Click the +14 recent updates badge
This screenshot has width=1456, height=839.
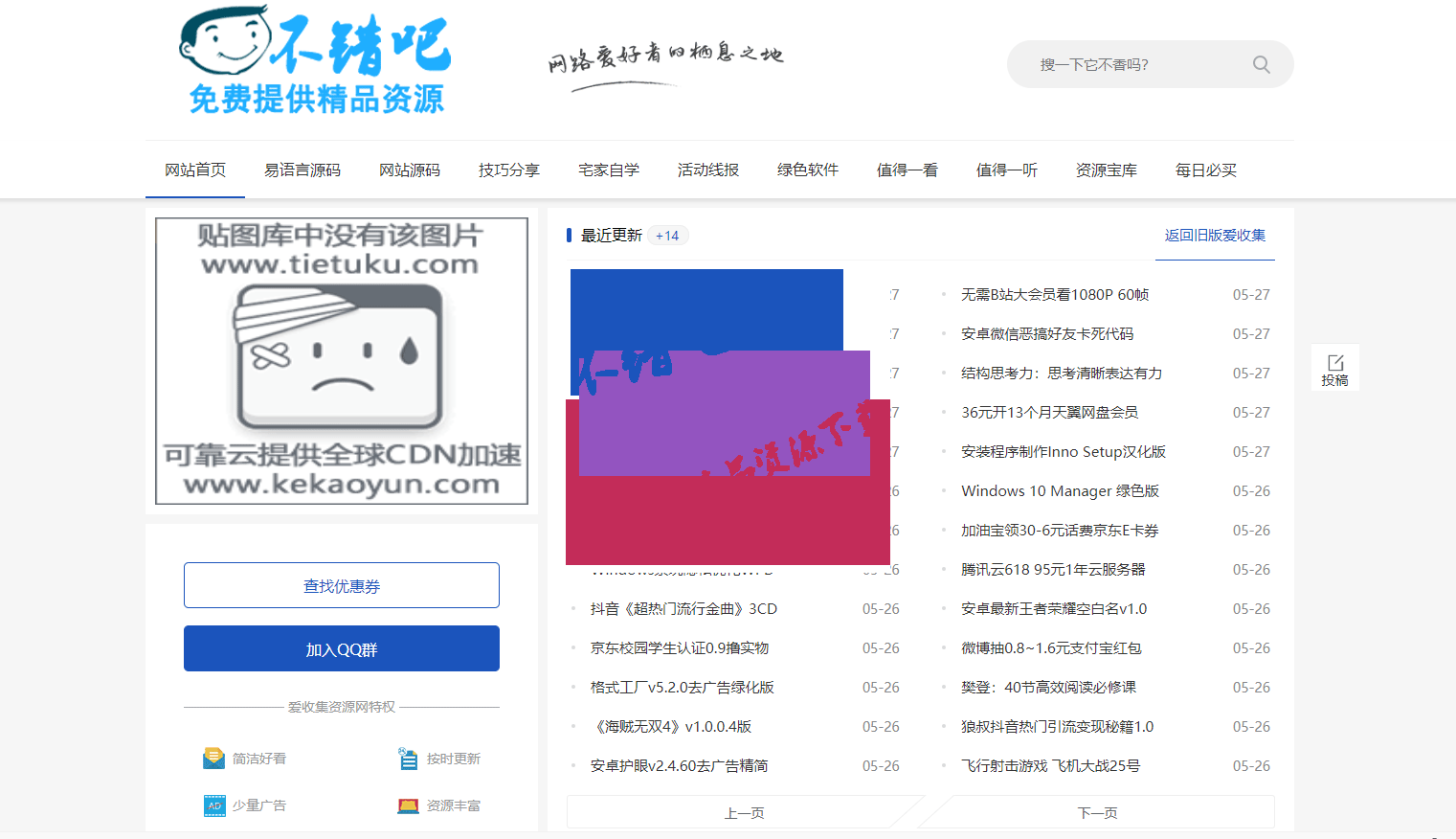667,236
